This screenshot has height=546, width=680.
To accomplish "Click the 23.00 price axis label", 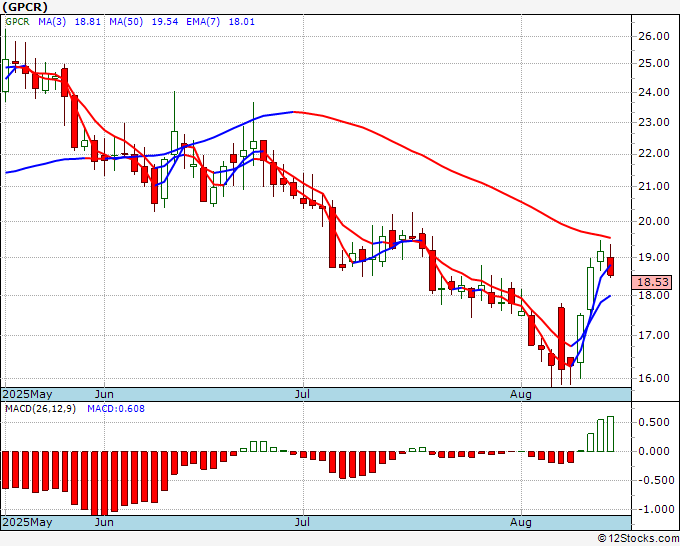I will [654, 122].
